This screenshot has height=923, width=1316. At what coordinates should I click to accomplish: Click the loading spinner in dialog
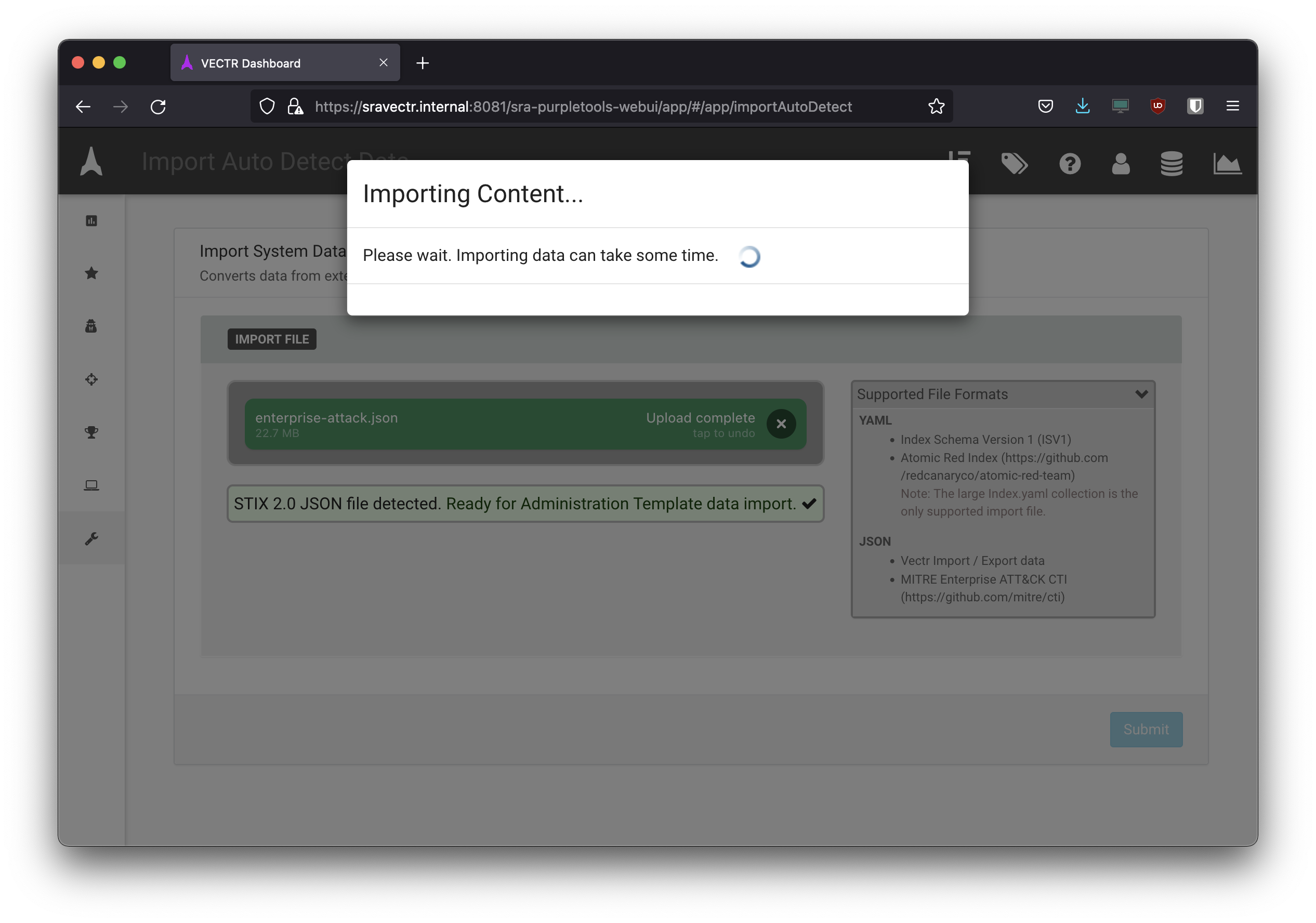[x=749, y=256]
